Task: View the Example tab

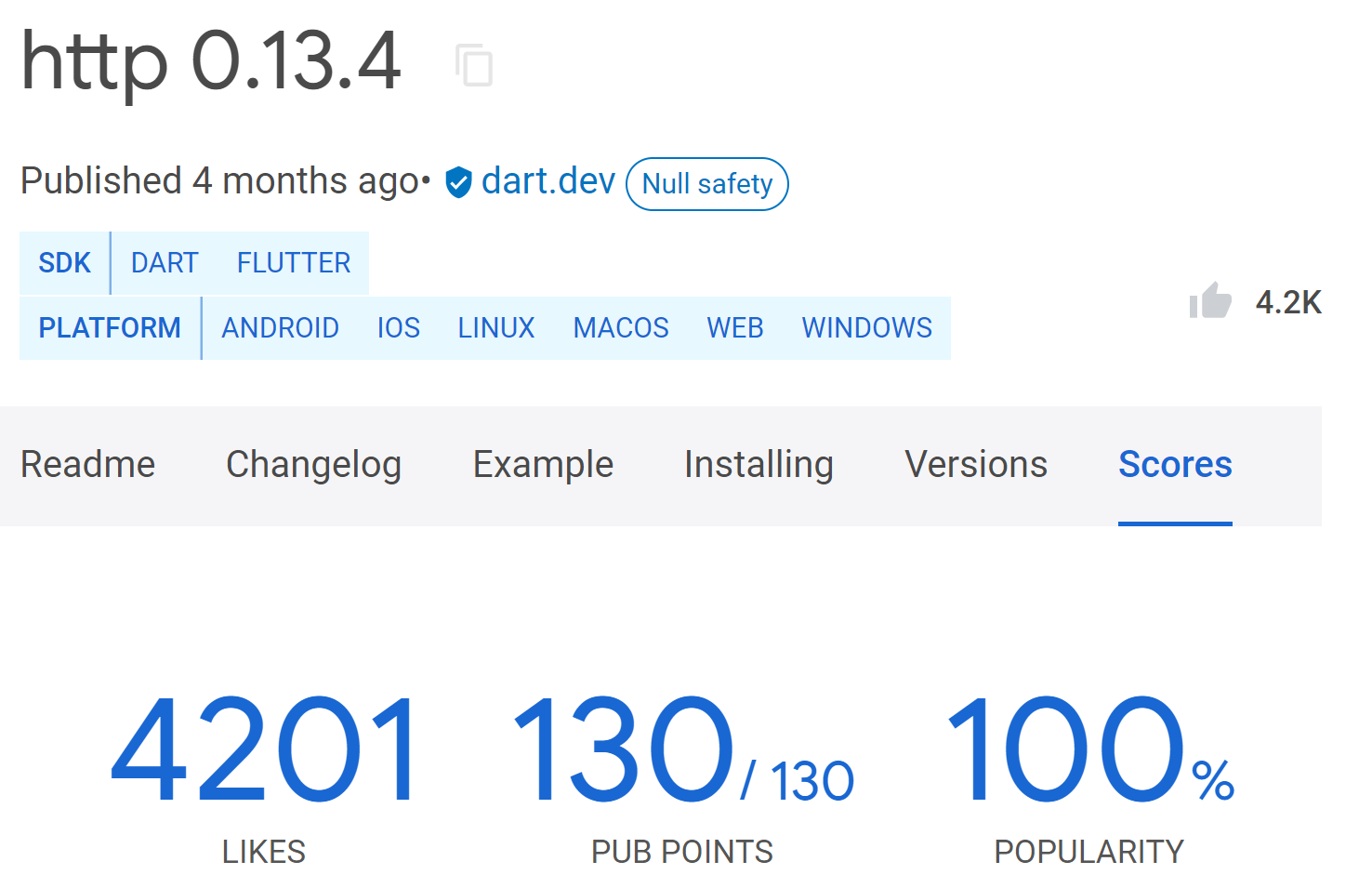Action: pyautogui.click(x=543, y=465)
